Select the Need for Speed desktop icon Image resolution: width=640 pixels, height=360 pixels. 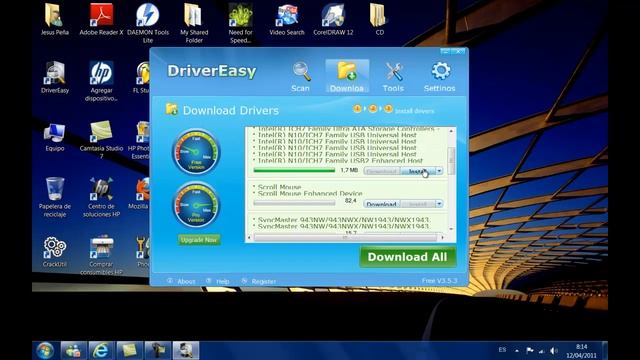[240, 24]
